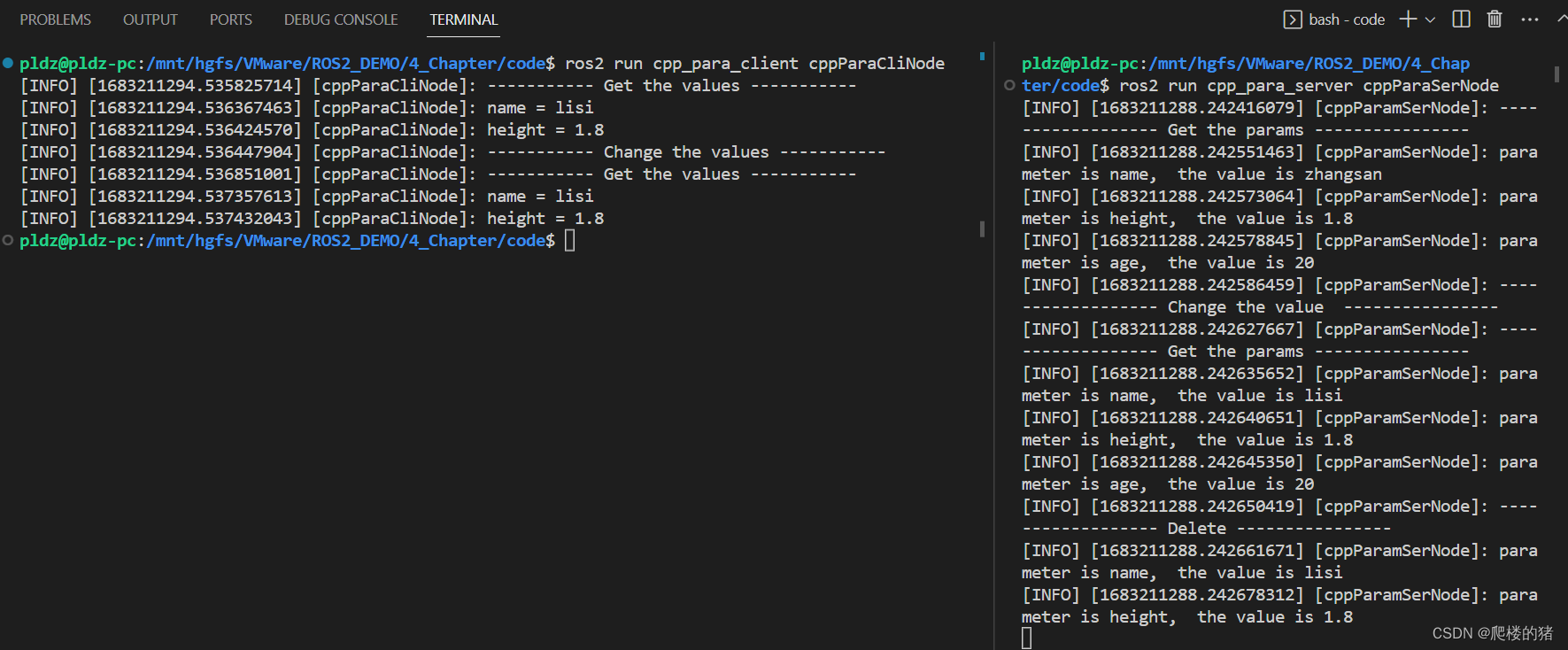
Task: Click the 'ros2 run cpp_para_client cppParaCliNode' command
Action: [x=754, y=63]
